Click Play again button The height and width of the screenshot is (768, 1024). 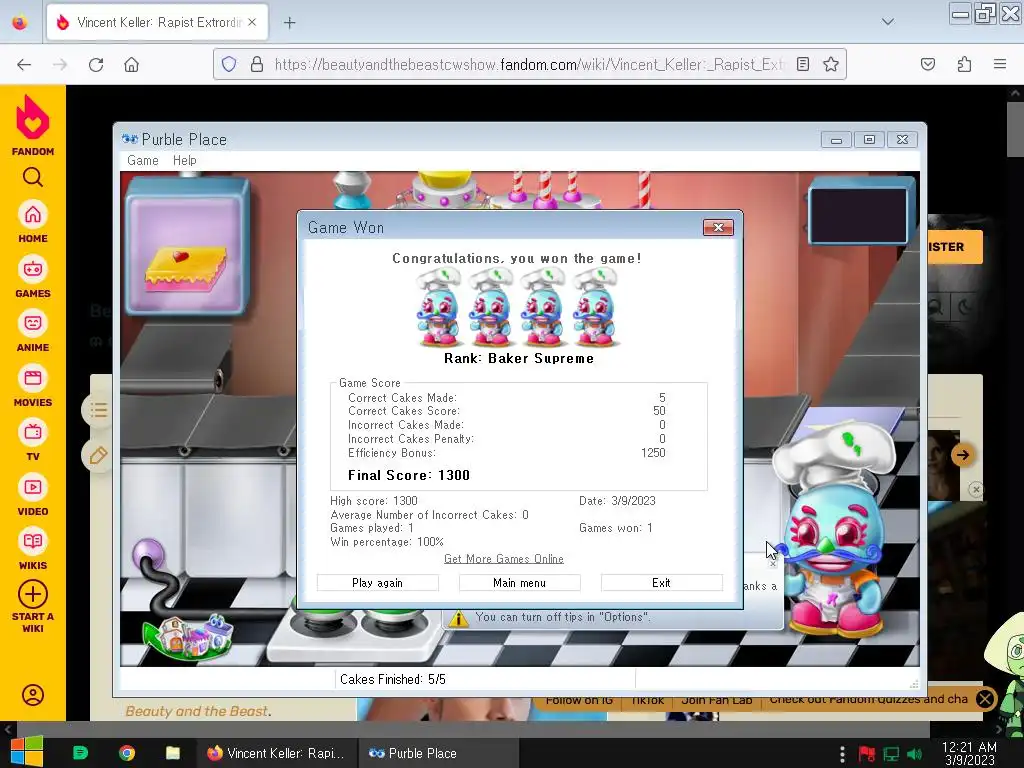point(377,583)
